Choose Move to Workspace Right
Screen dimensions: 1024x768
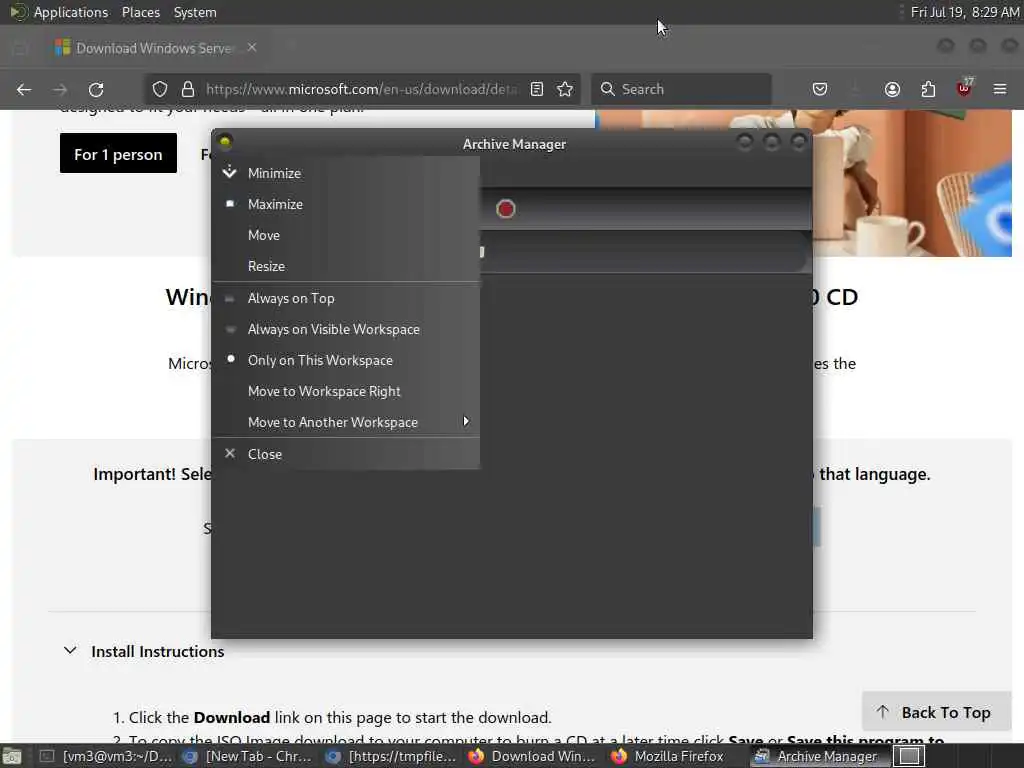coord(346,391)
